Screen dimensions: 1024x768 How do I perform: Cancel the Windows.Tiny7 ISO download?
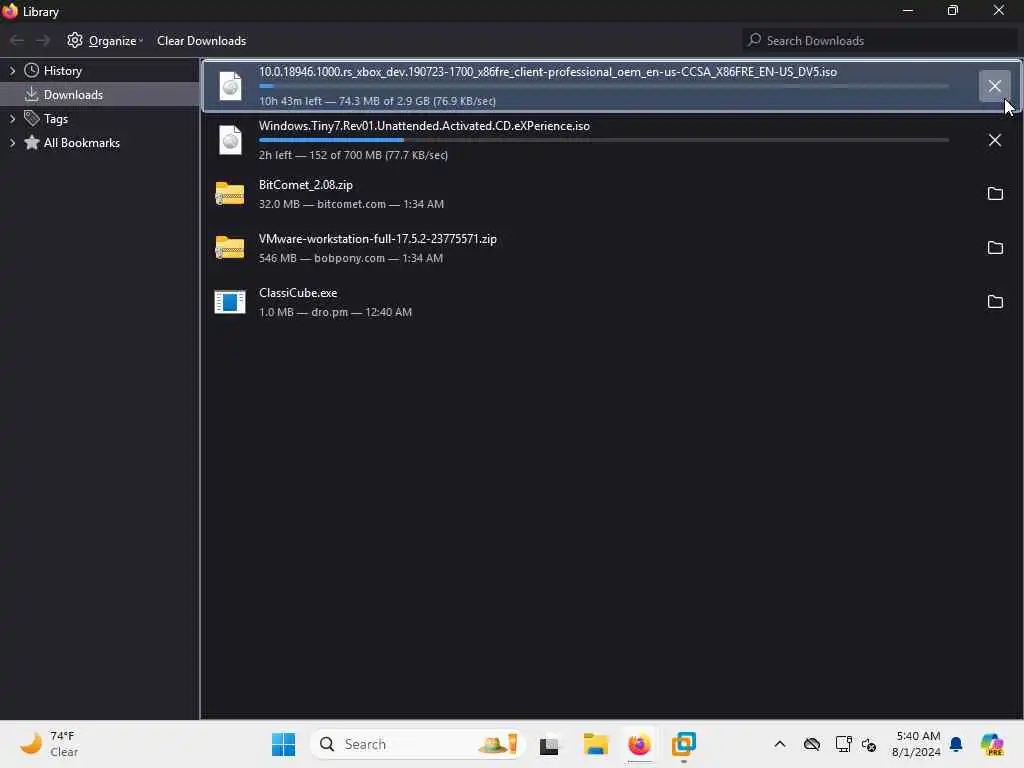pyautogui.click(x=994, y=140)
